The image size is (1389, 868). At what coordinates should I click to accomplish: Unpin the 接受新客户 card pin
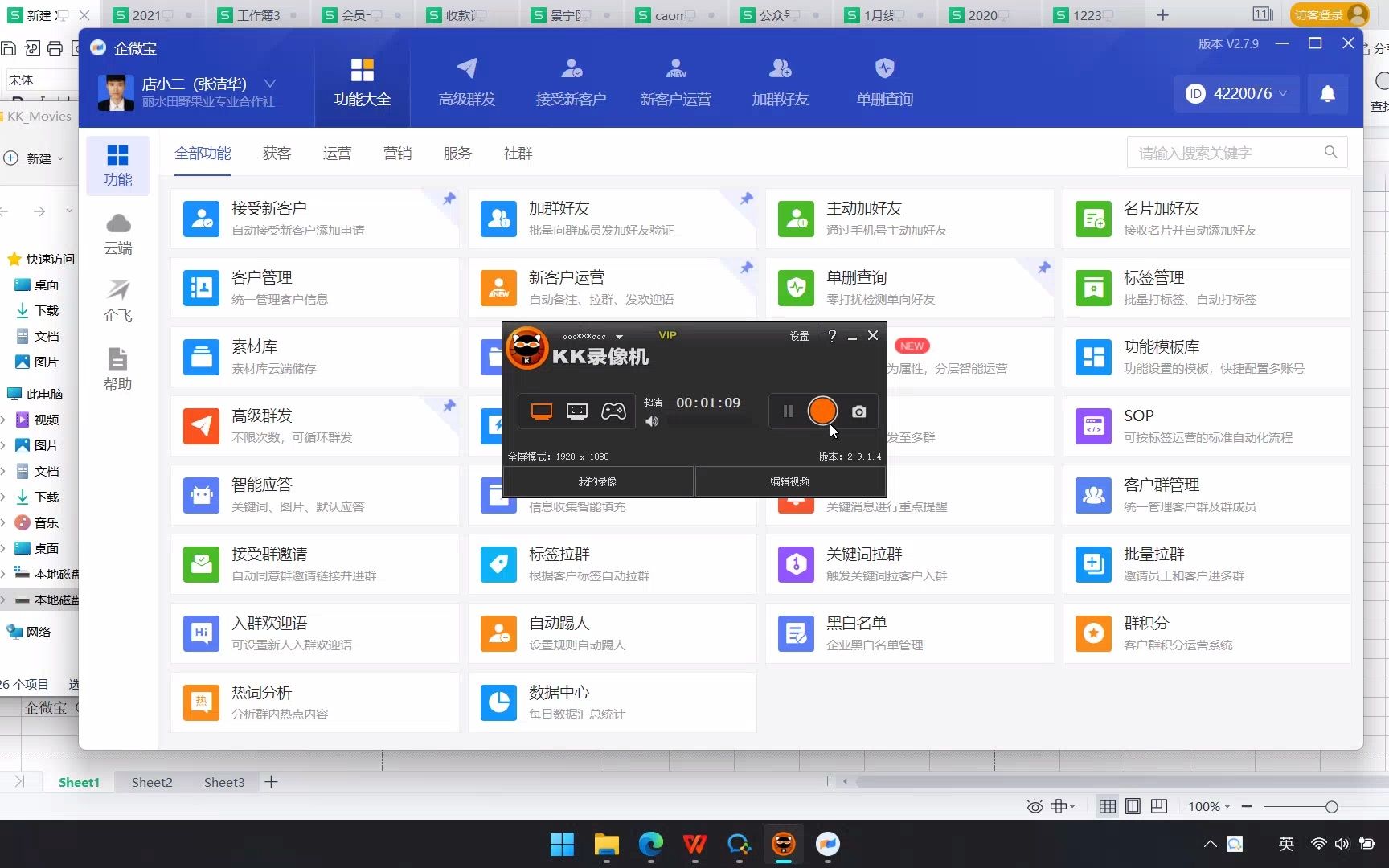tap(449, 199)
